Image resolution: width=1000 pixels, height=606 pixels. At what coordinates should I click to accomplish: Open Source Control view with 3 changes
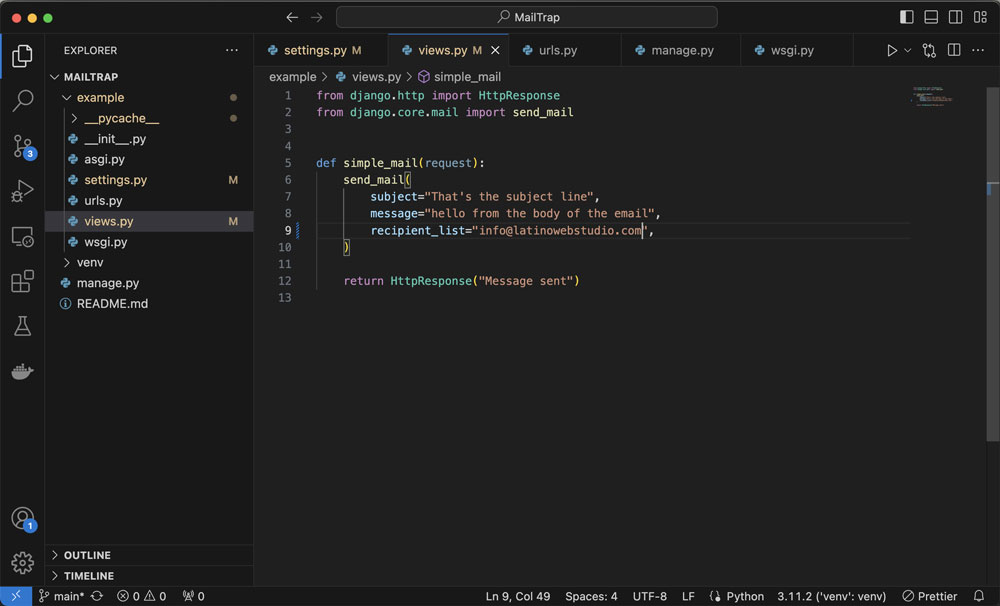point(23,147)
